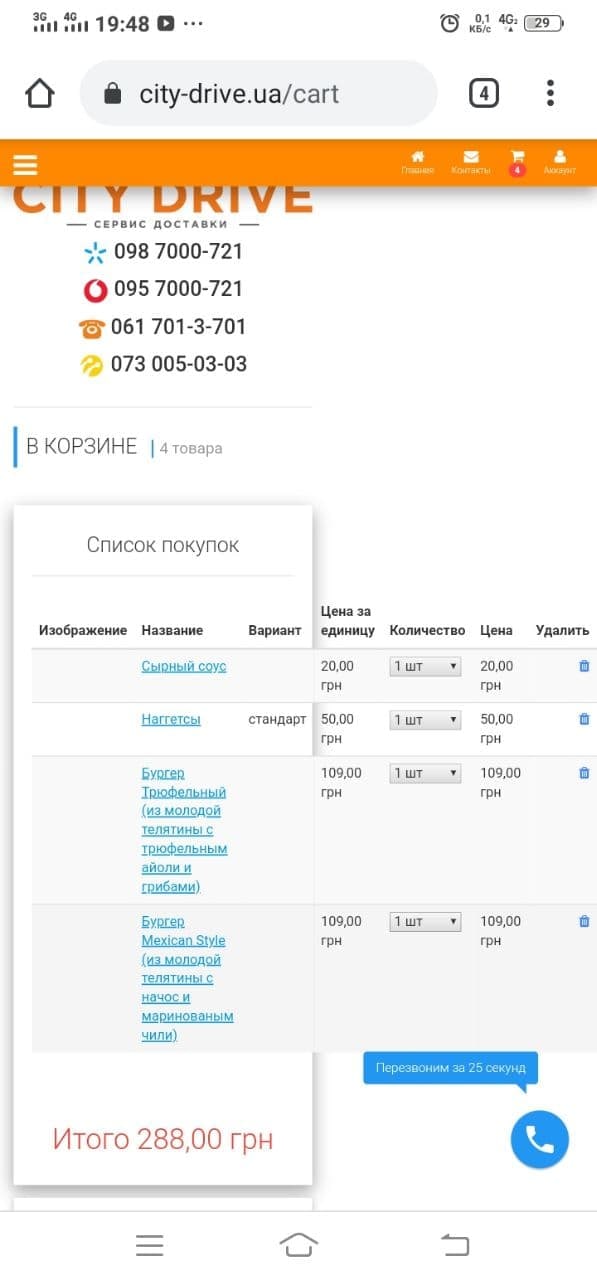The height and width of the screenshot is (1280, 597).
Task: Tap the Kyivstar icon beside 098 7000-721
Action: click(94, 252)
